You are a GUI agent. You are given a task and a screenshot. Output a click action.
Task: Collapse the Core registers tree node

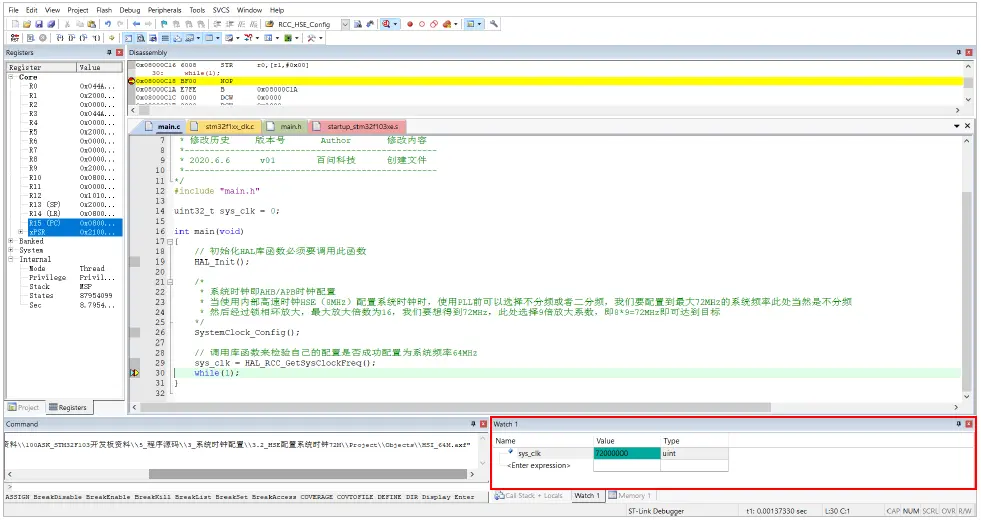click(x=11, y=77)
